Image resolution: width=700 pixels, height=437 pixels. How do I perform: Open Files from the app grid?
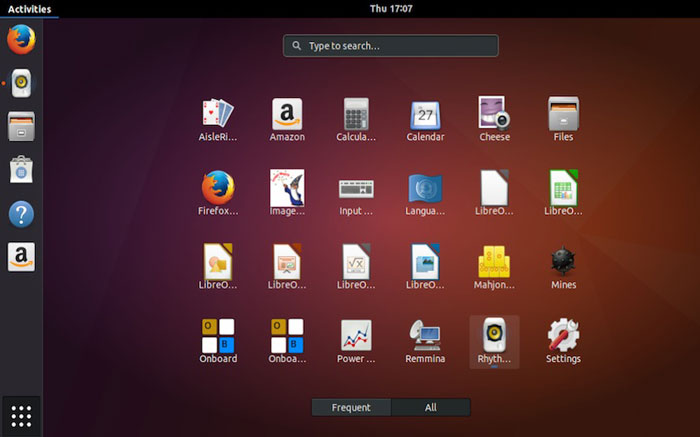tap(563, 120)
